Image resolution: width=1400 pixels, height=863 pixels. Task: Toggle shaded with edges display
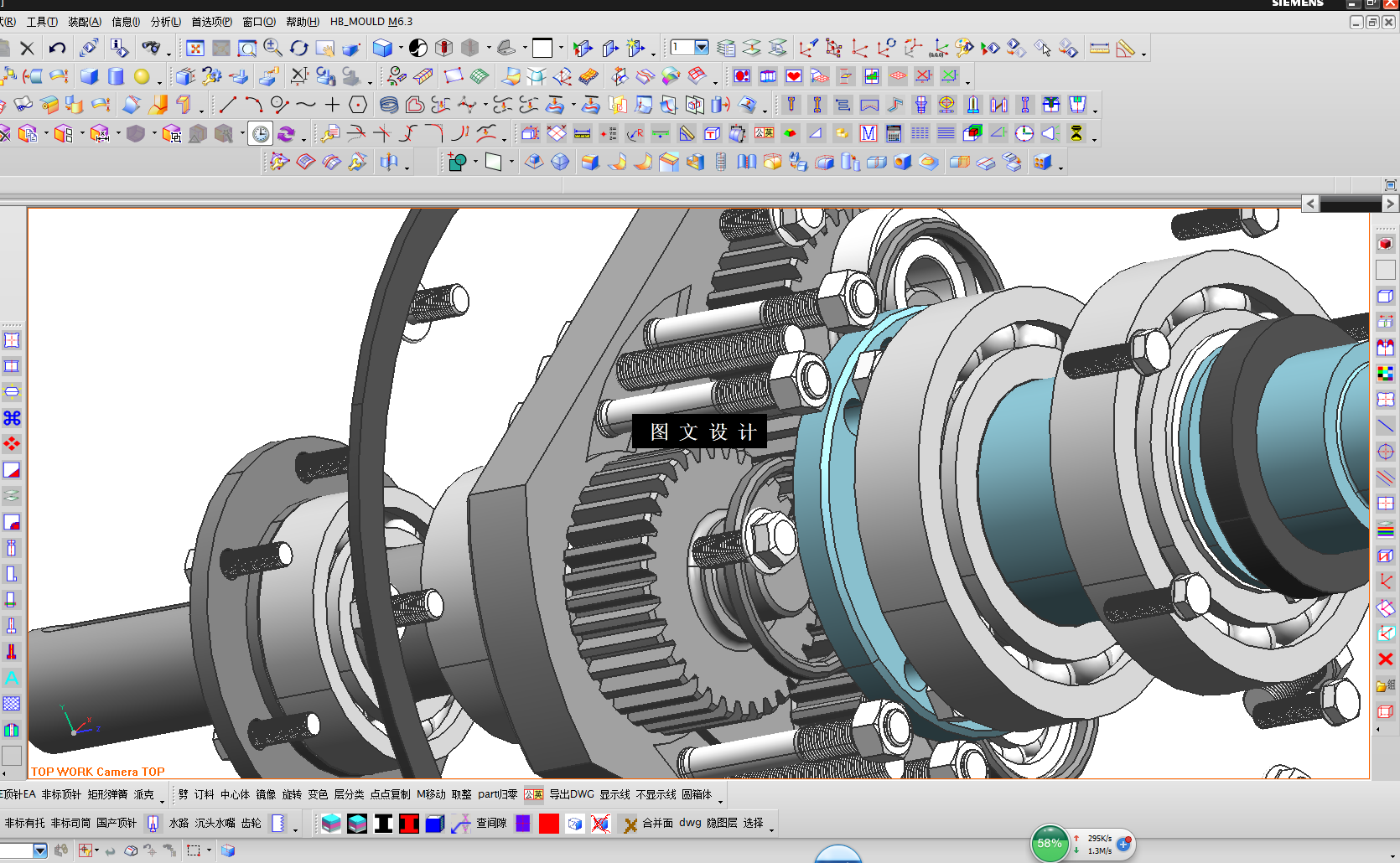(382, 48)
